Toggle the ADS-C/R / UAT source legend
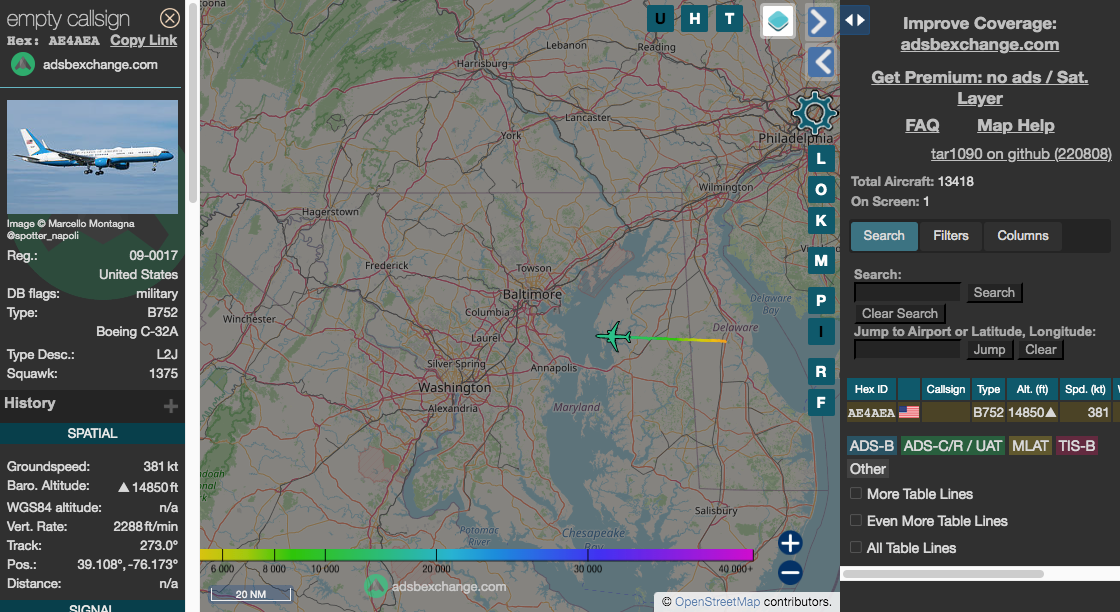The height and width of the screenshot is (612, 1120). click(x=953, y=446)
